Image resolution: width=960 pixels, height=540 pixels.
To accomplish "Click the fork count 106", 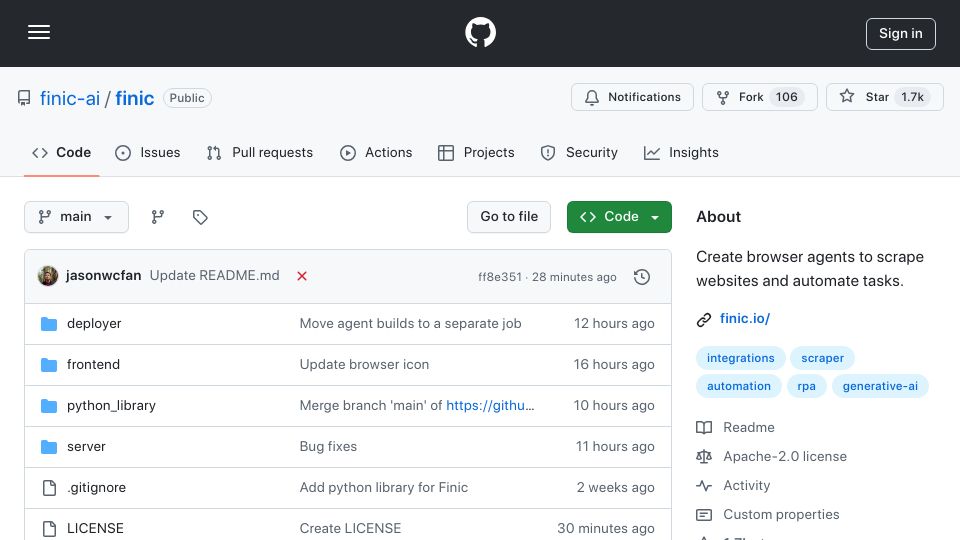I will (786, 97).
